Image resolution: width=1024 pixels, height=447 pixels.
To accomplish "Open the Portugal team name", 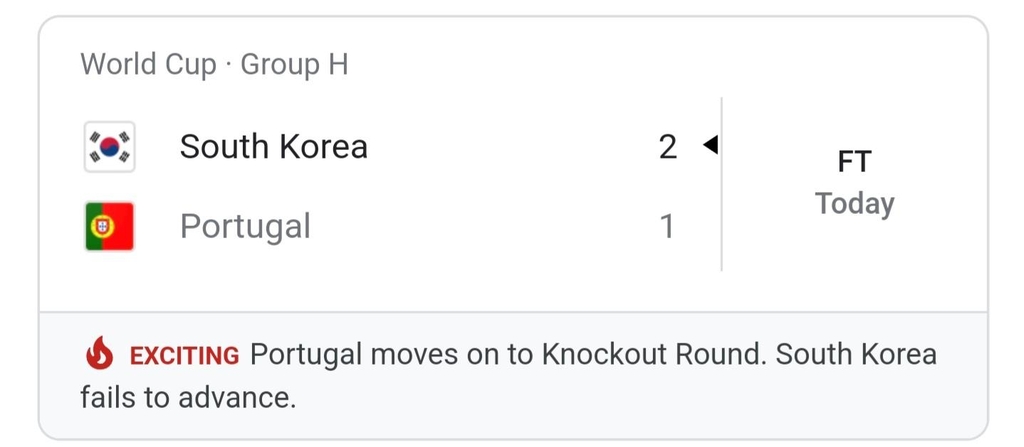I will click(245, 227).
